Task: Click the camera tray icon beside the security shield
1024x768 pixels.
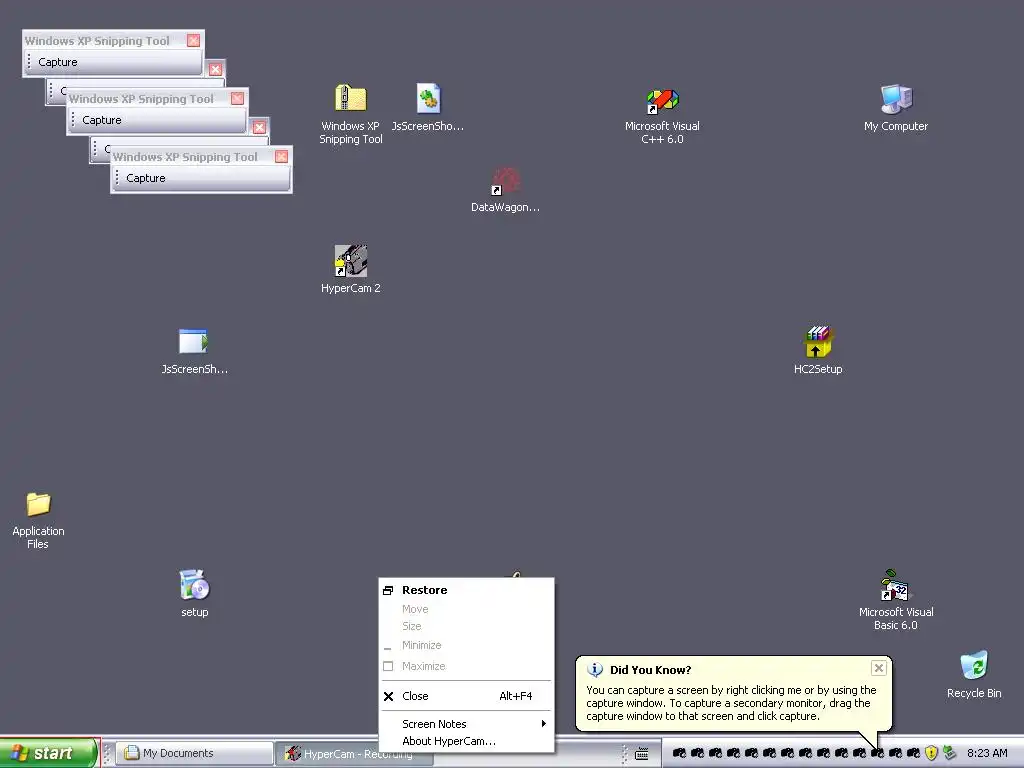Action: 913,753
